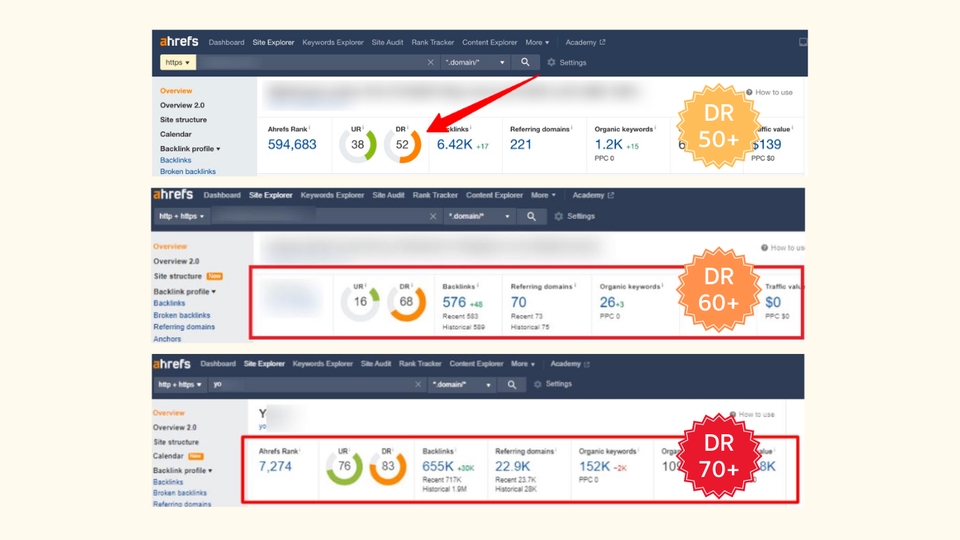
Task: Click the ahrefs logo in the top panel
Action: point(179,42)
